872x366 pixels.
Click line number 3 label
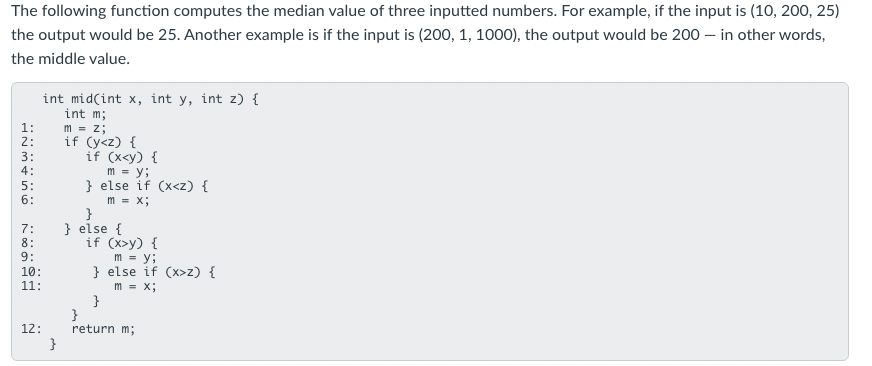(27, 157)
